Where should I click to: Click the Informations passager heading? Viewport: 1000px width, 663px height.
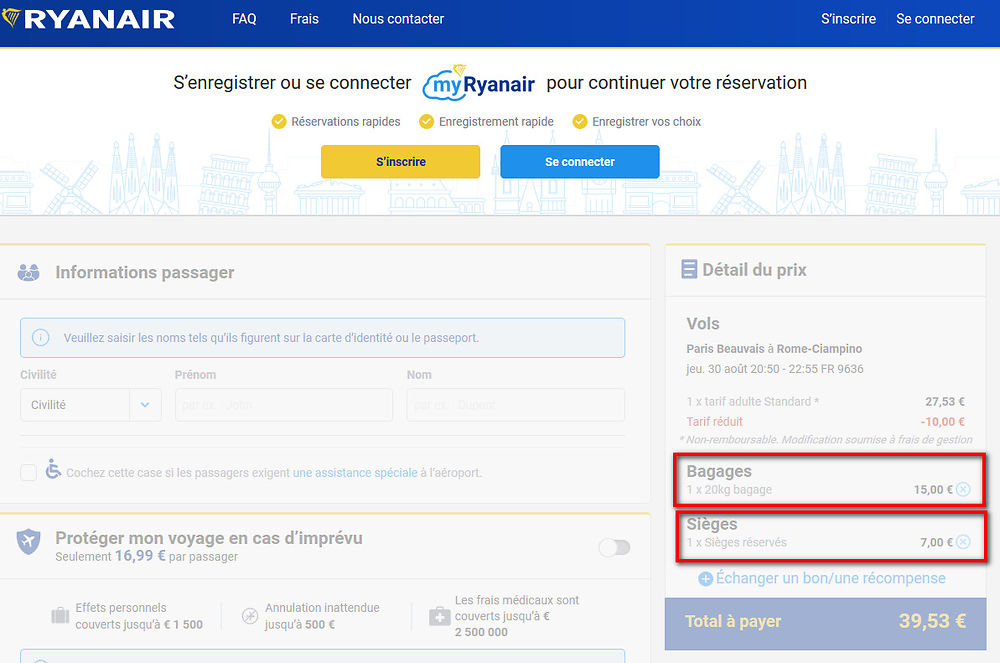[x=145, y=272]
